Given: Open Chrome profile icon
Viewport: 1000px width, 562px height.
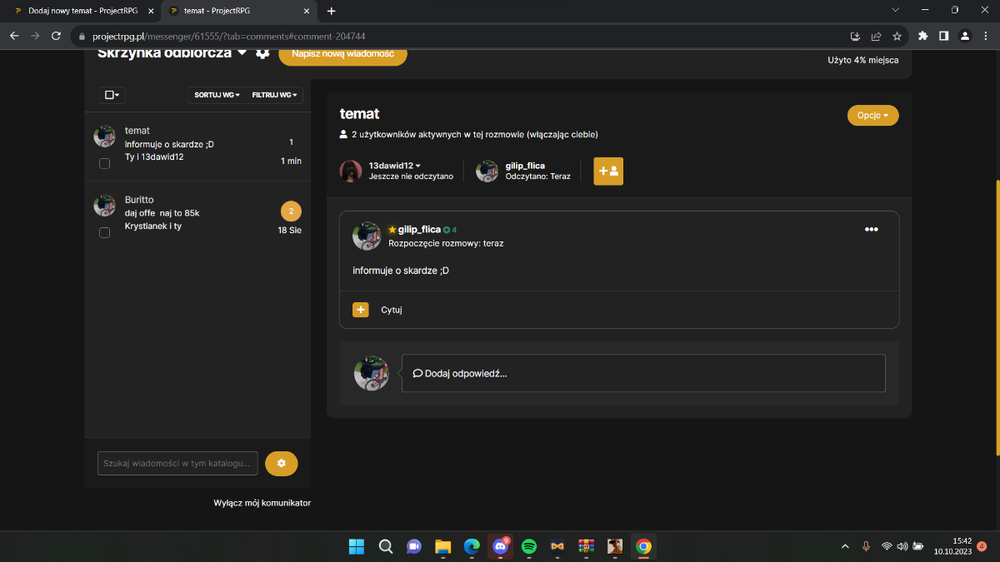Looking at the screenshot, I should click(x=965, y=36).
